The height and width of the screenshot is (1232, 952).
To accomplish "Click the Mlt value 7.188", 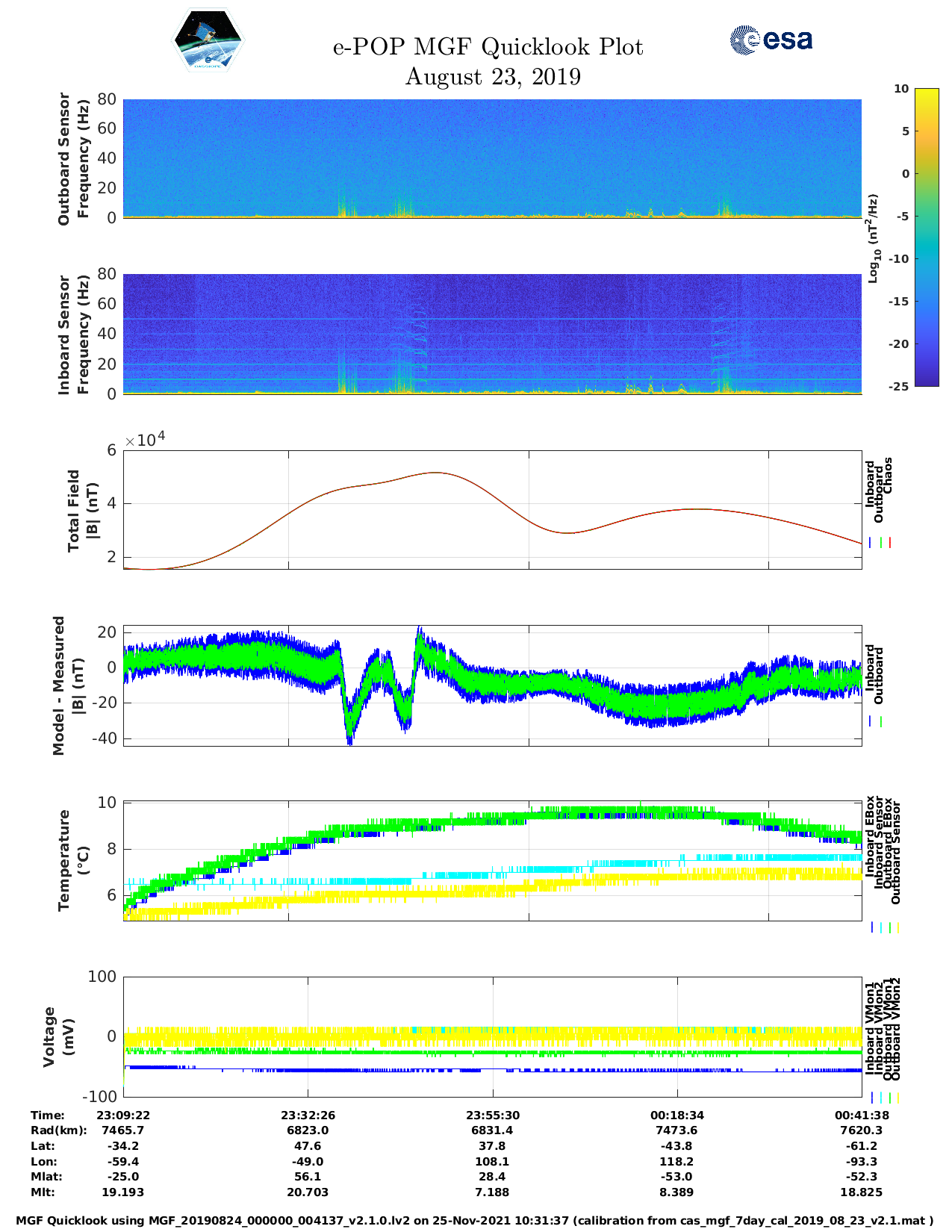I will coord(493,1192).
